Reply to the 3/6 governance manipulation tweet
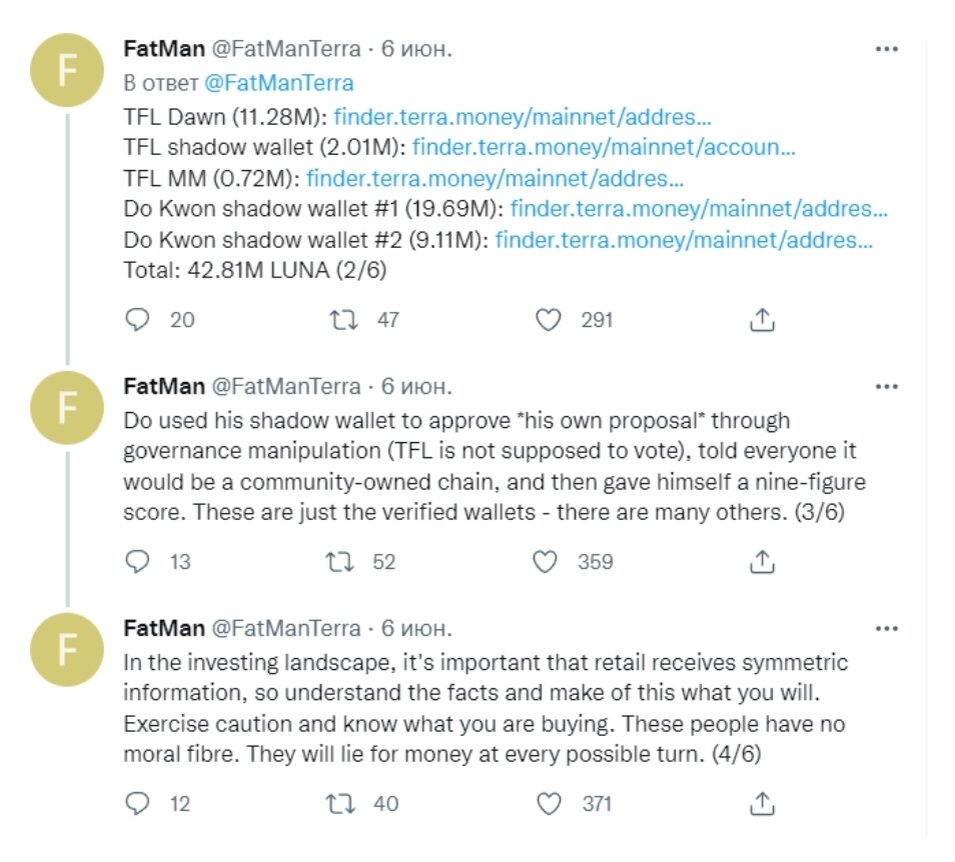 [137, 561]
